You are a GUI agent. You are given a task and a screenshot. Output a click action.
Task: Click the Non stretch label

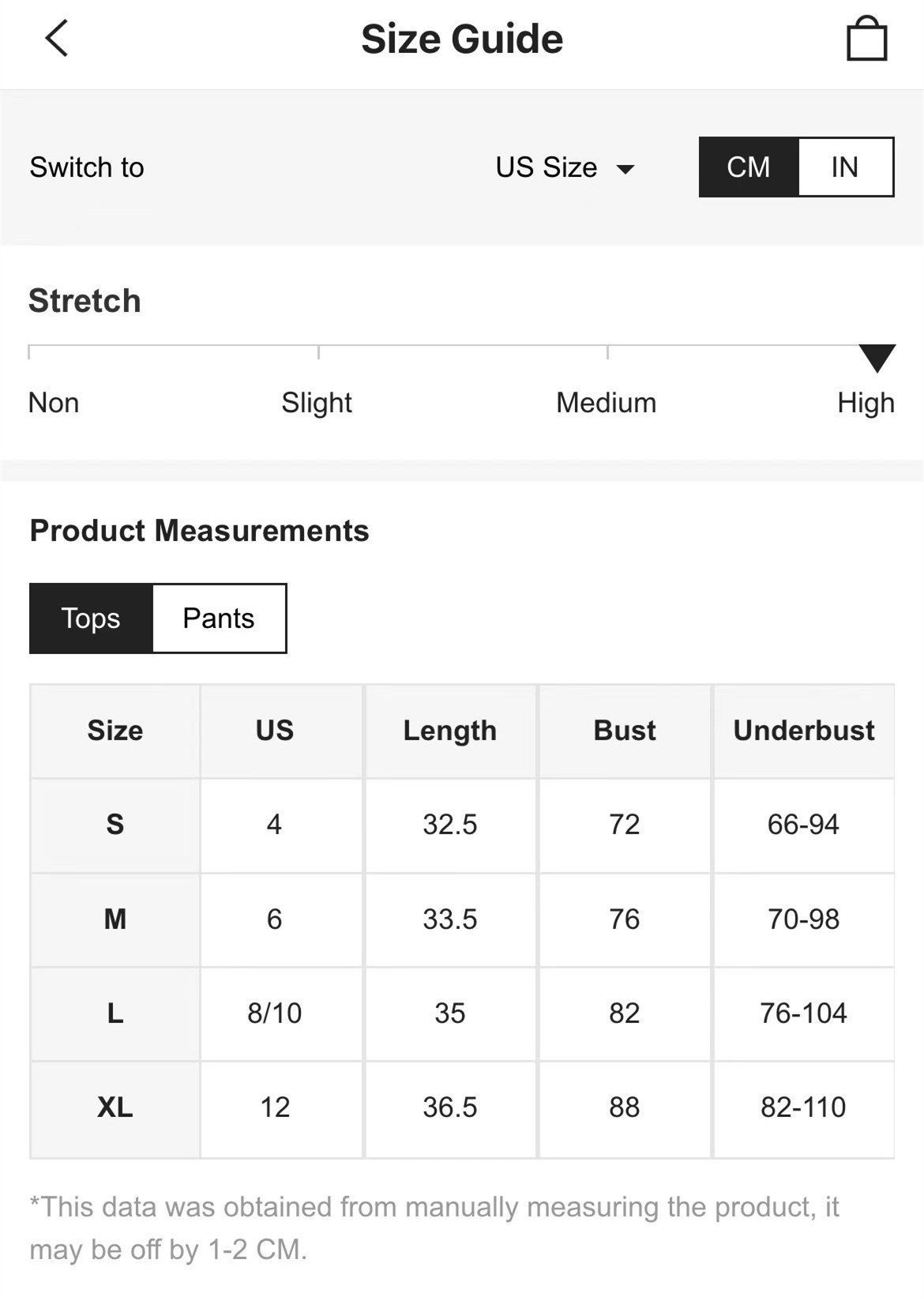(54, 403)
